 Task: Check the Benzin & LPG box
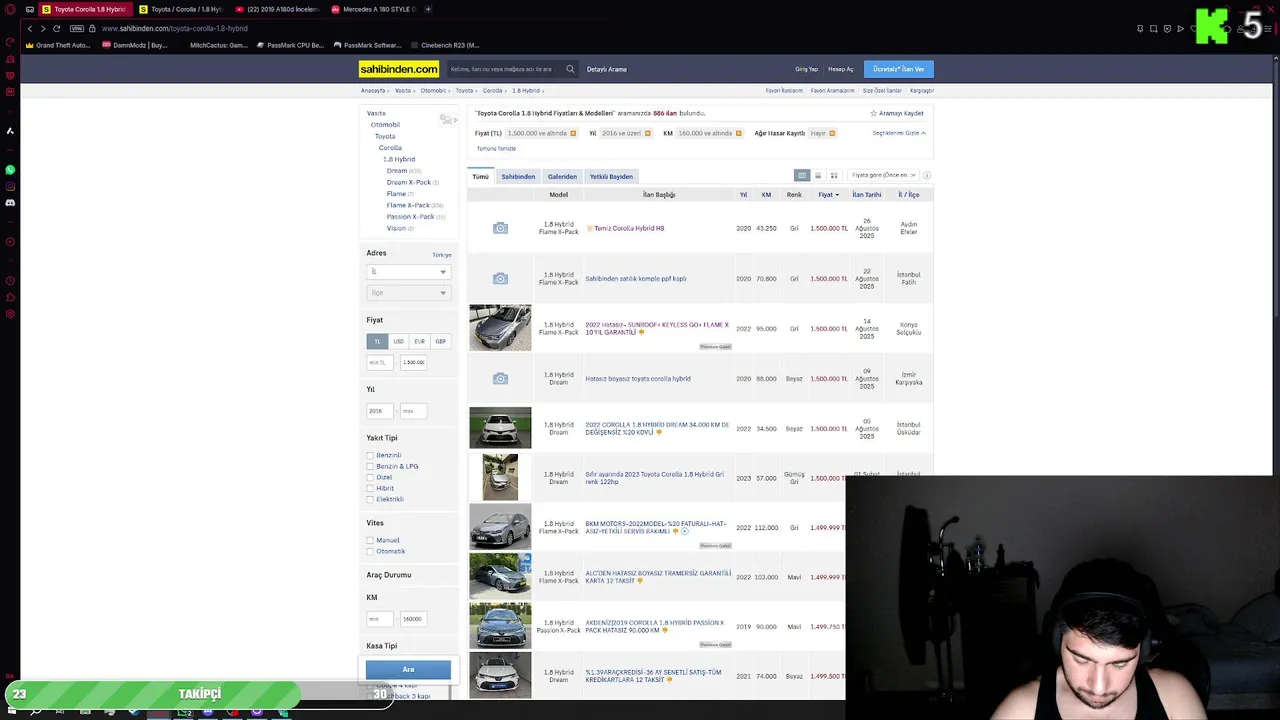point(370,466)
